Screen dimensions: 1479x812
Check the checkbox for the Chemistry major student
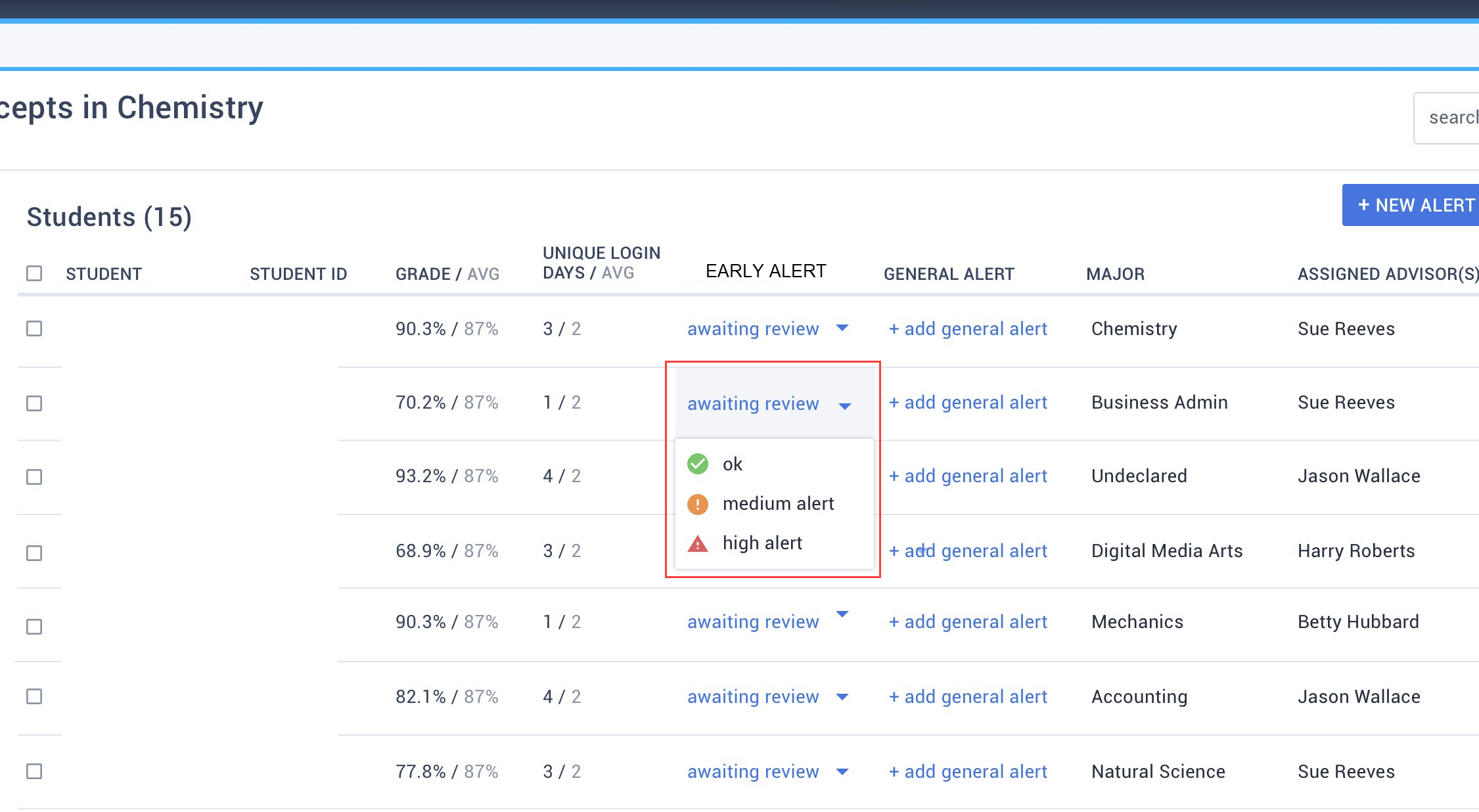tap(34, 329)
